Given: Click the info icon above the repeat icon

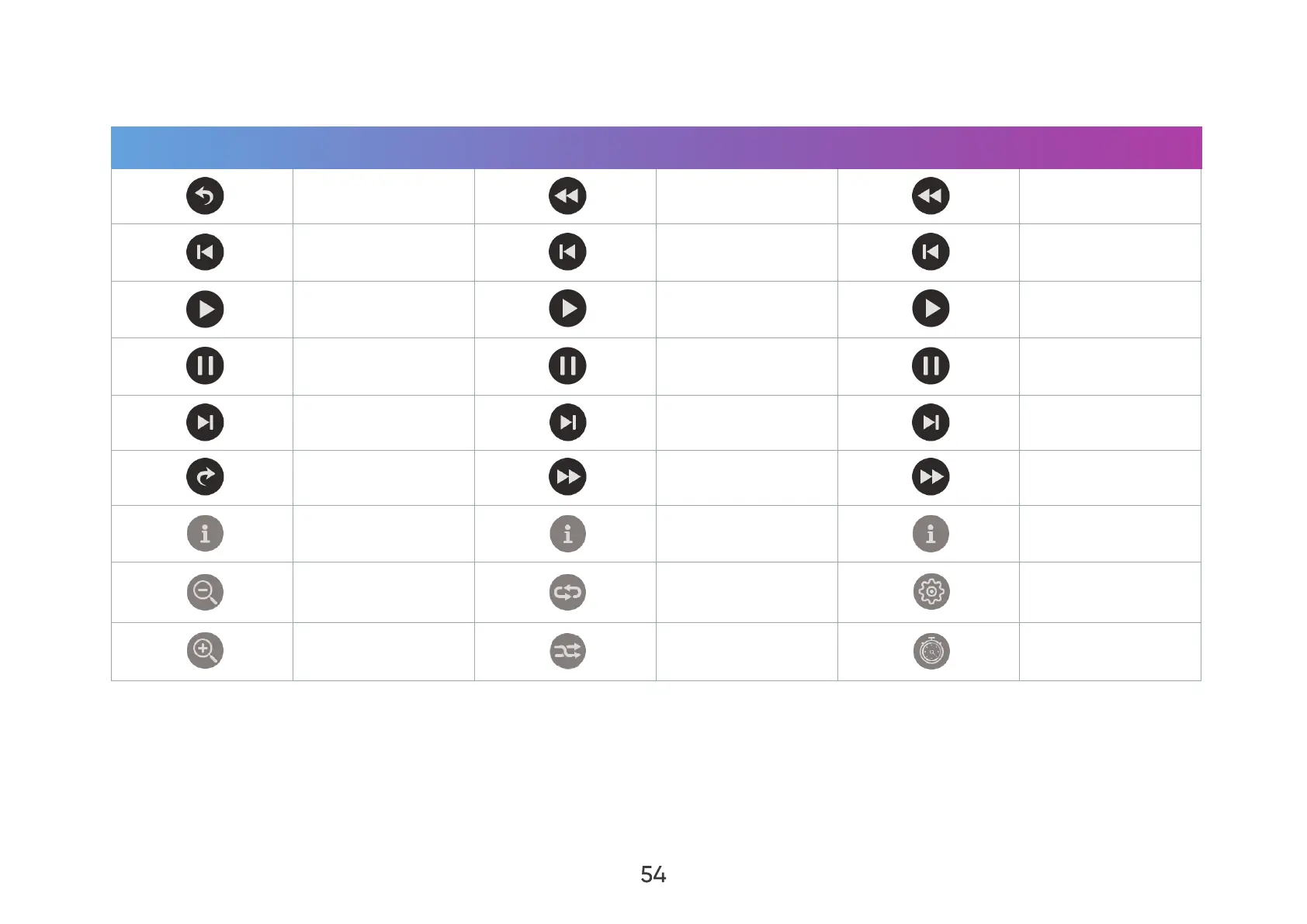Looking at the screenshot, I should pos(567,534).
